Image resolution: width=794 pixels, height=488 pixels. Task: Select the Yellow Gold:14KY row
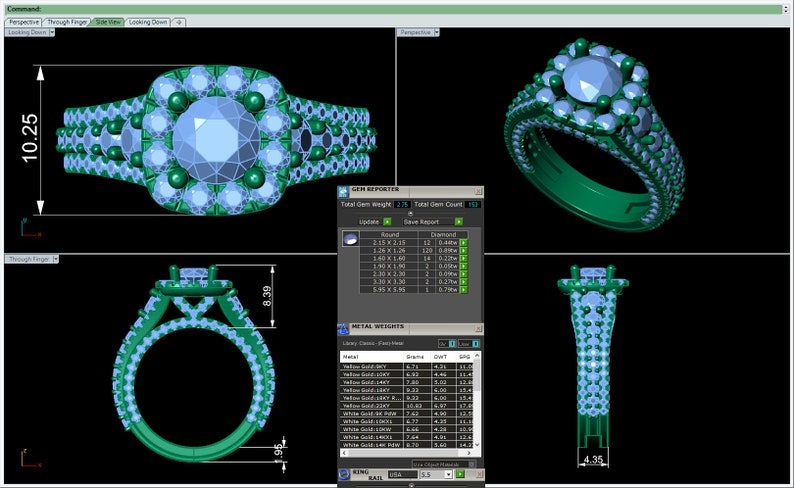click(x=407, y=382)
